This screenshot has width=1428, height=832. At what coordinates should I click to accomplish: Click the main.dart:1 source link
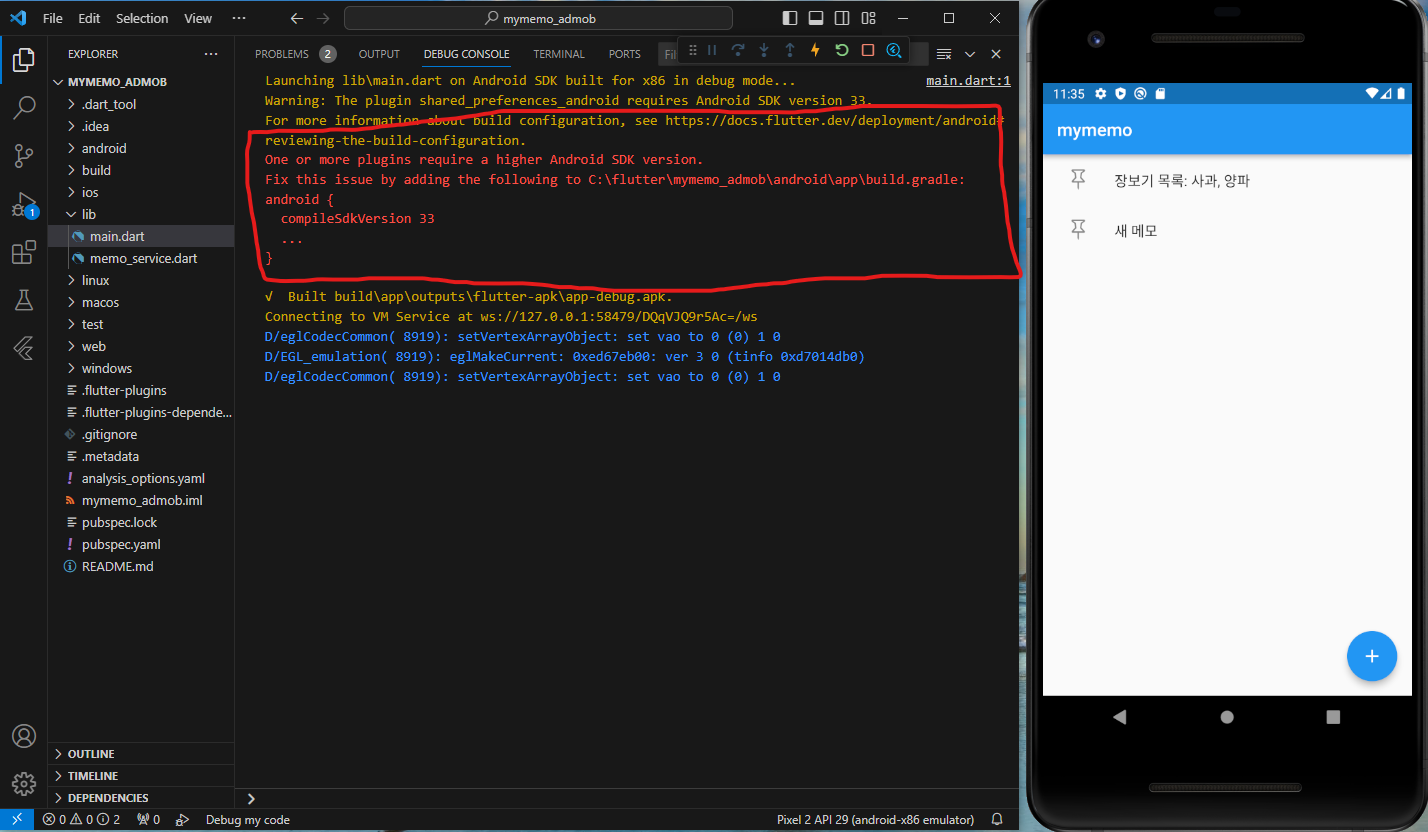click(x=968, y=81)
